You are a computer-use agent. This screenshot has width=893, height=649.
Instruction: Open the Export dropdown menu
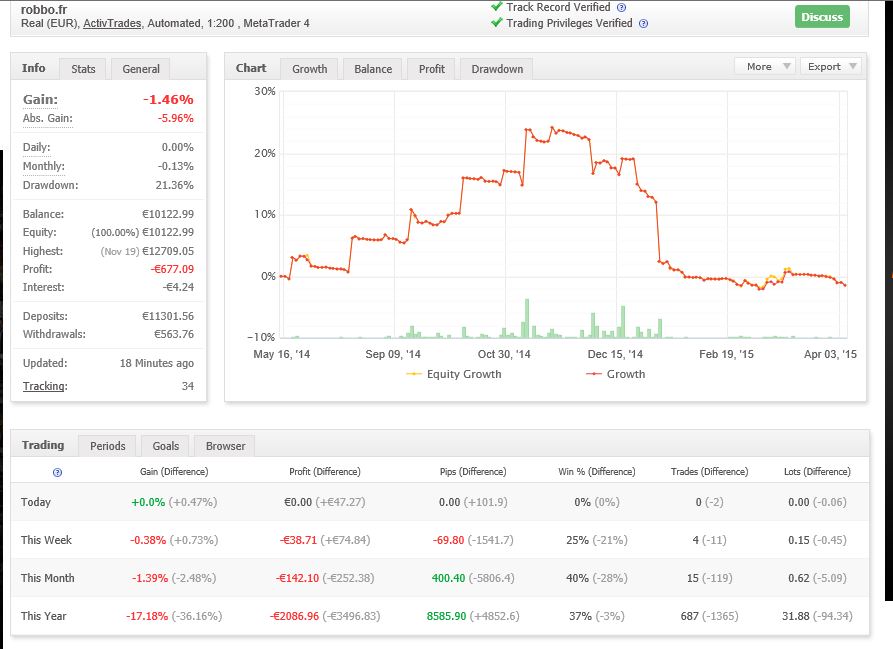(x=830, y=67)
